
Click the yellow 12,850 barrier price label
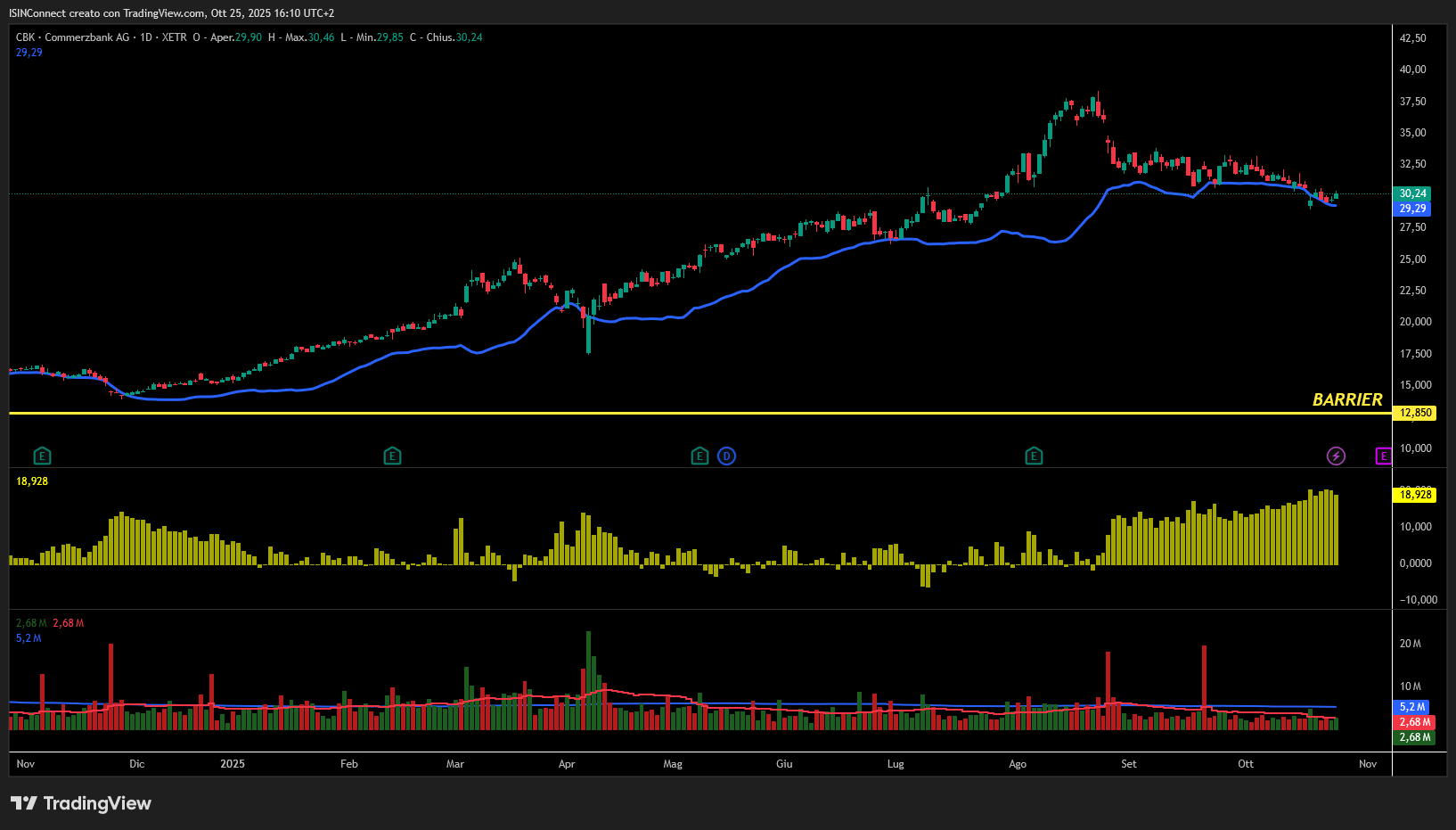1415,413
